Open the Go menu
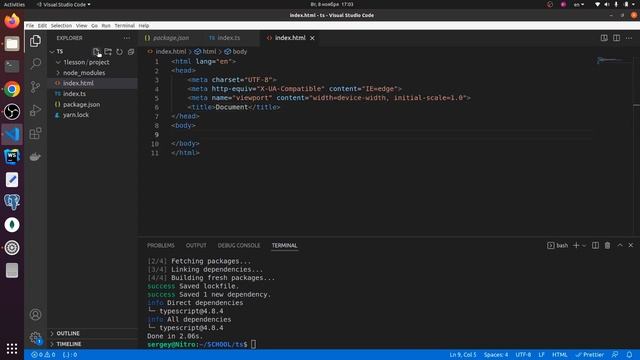Viewport: 640px width, 360px height. (94, 25)
